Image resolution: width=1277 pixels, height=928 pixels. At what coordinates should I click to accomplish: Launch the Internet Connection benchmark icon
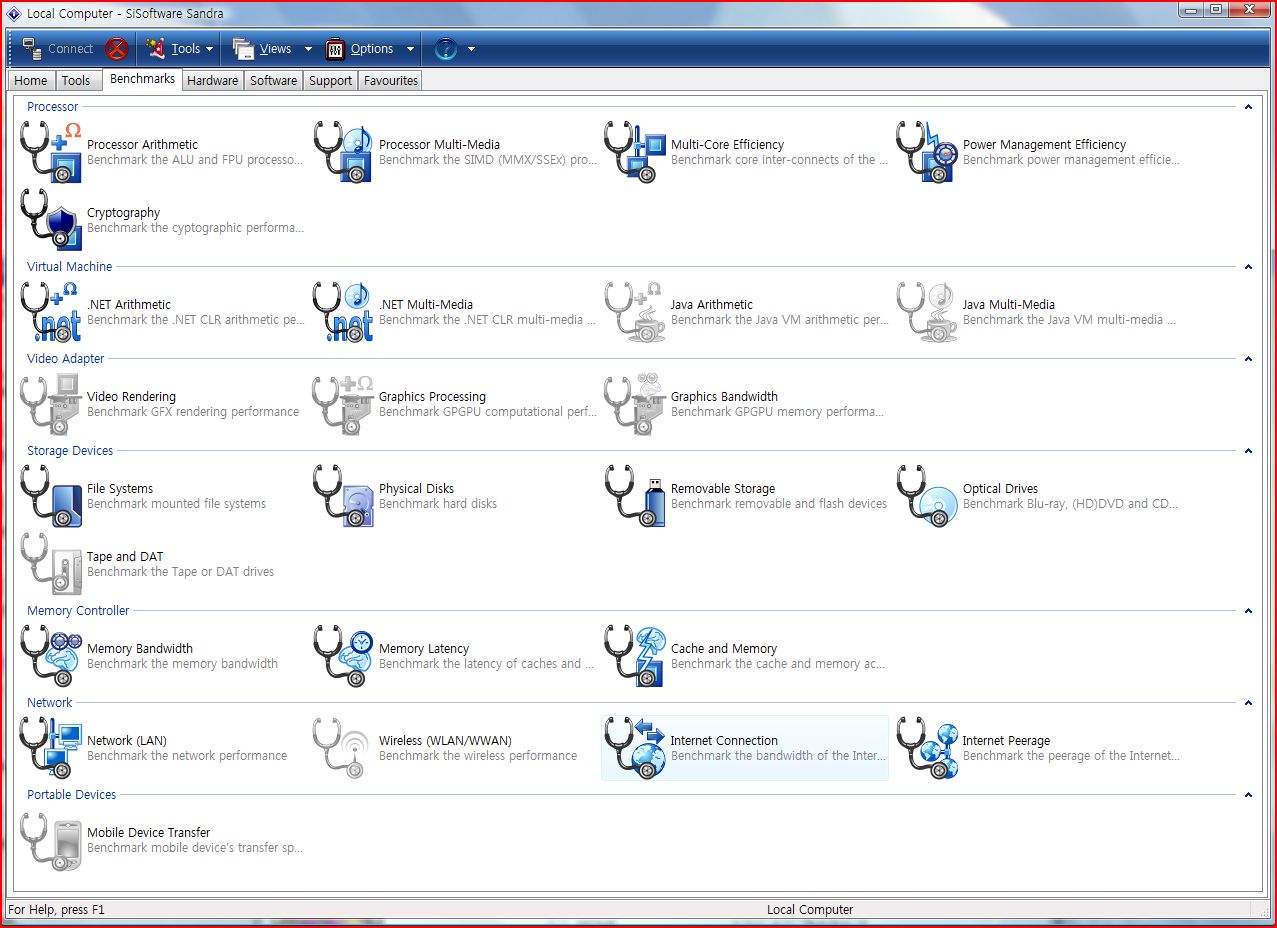point(635,748)
